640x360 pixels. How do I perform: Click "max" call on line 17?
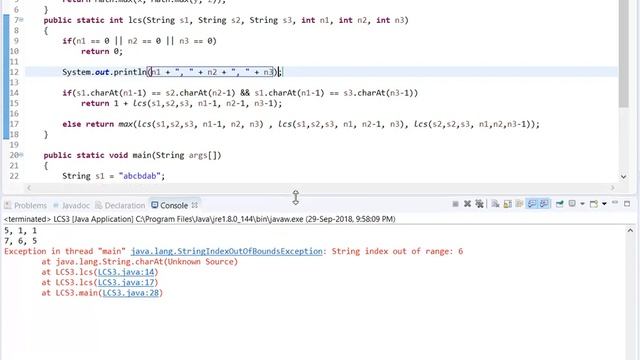point(125,124)
